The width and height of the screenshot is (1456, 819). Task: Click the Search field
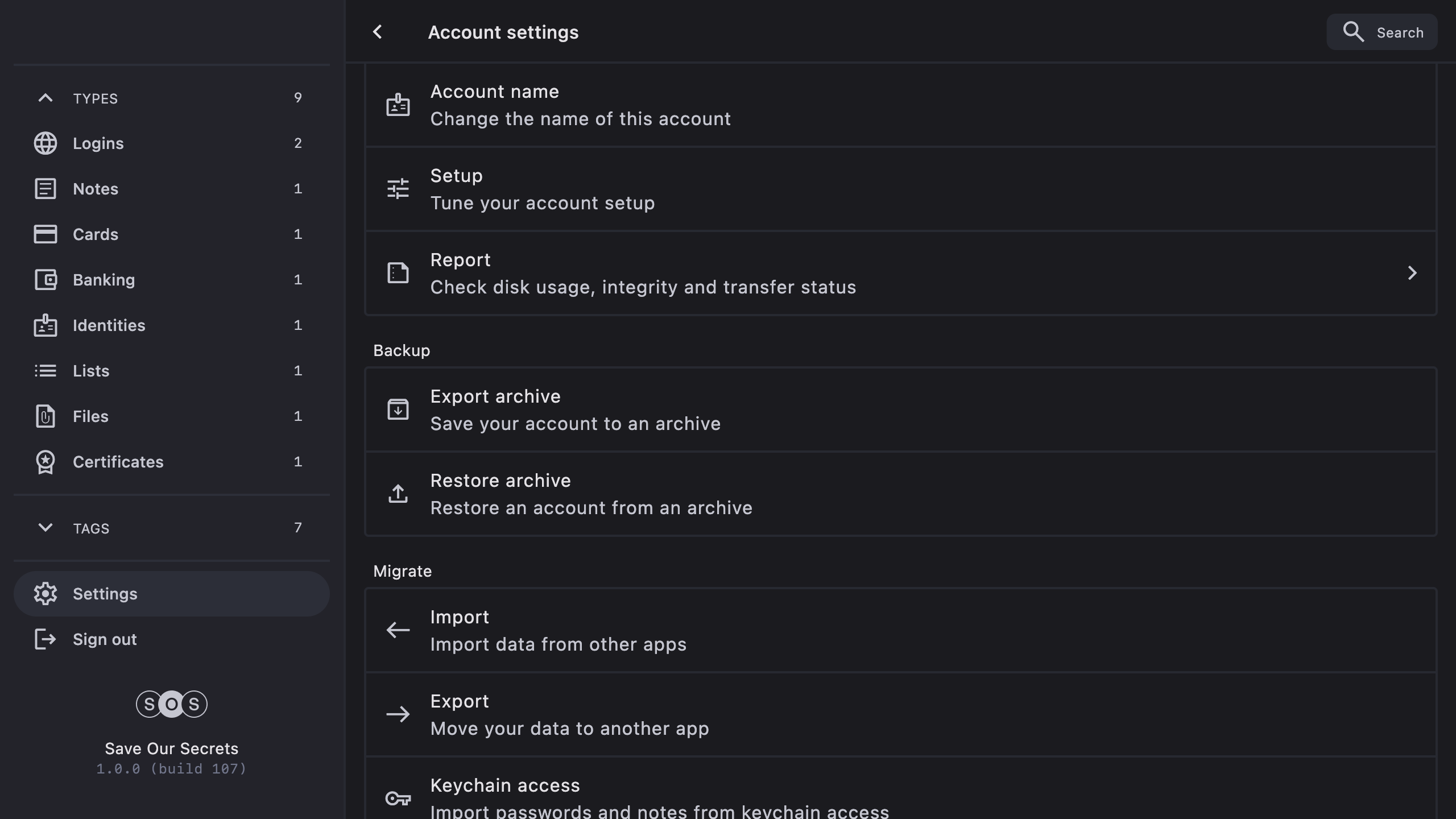1382,32
